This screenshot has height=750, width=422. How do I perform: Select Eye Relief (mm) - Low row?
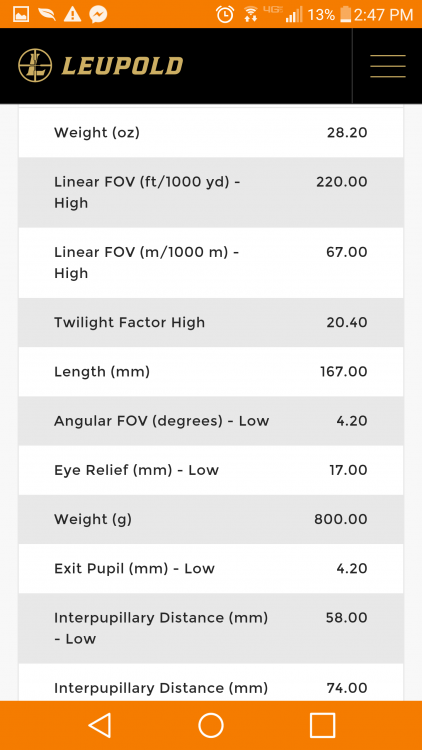click(x=211, y=470)
